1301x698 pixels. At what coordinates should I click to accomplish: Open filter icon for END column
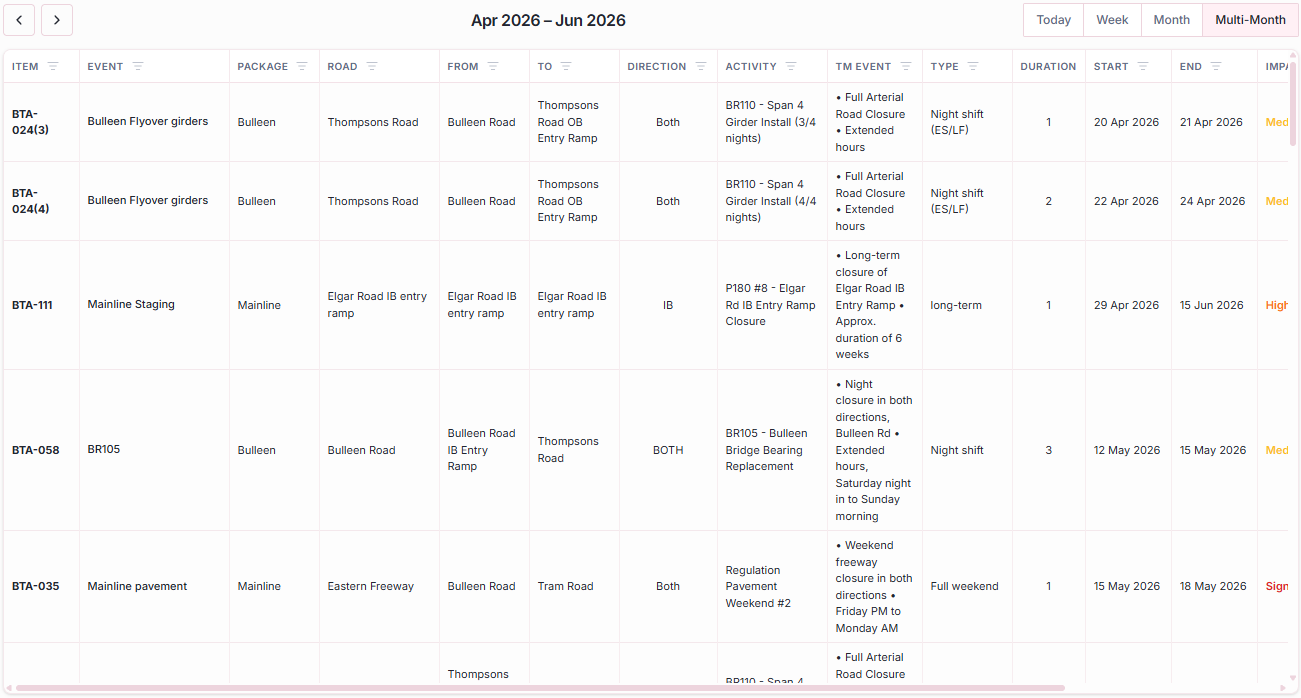click(x=1216, y=66)
